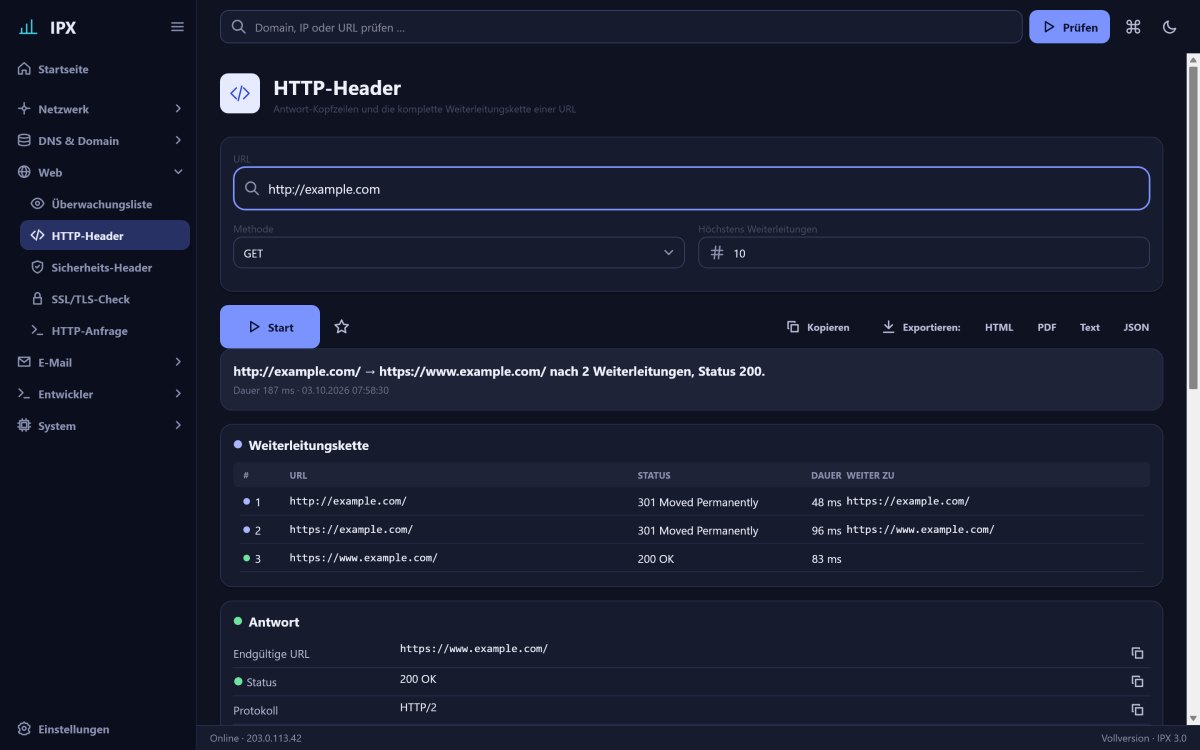
Task: Export results as Text
Action: click(x=1090, y=327)
